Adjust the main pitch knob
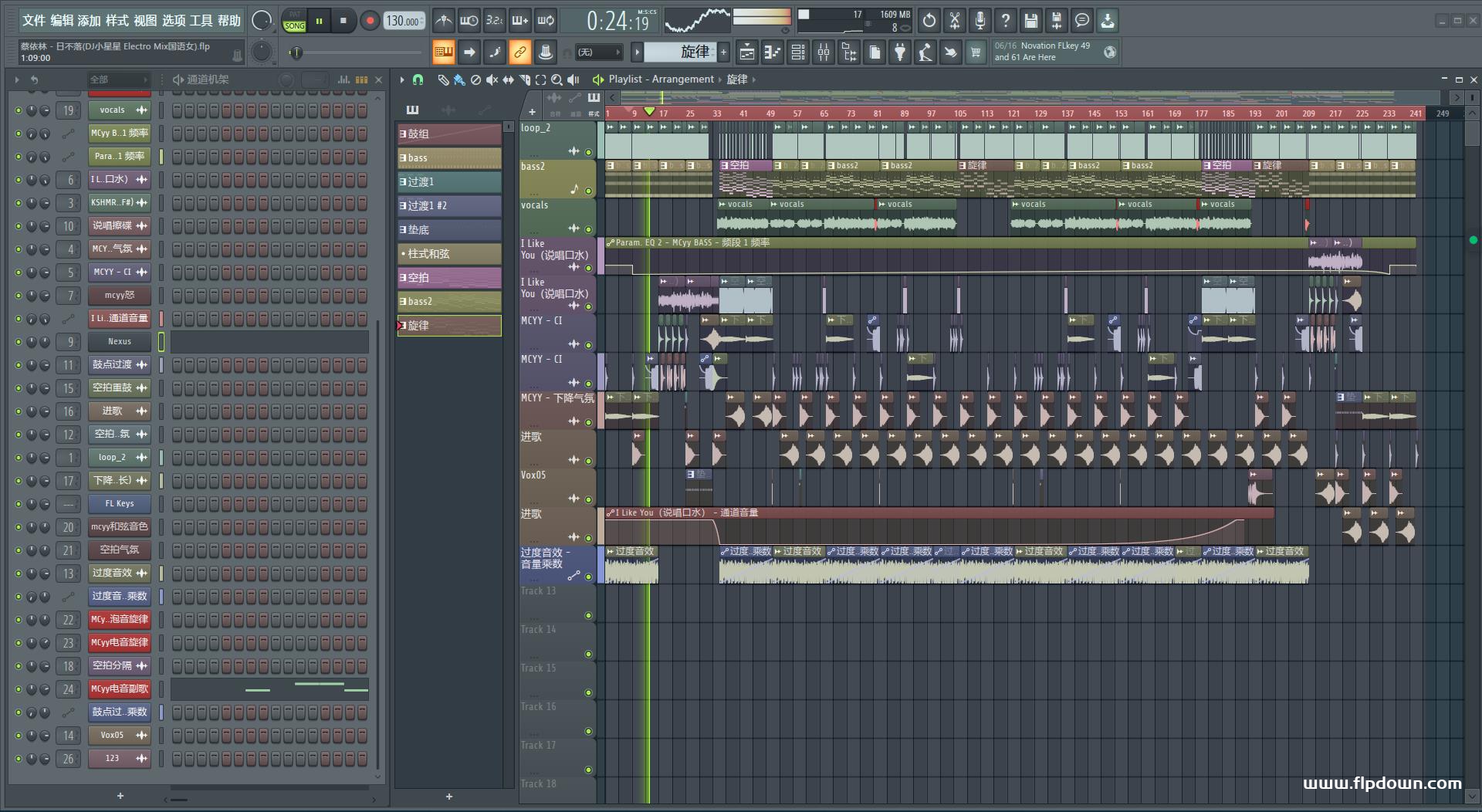The image size is (1482, 812). pyautogui.click(x=262, y=52)
